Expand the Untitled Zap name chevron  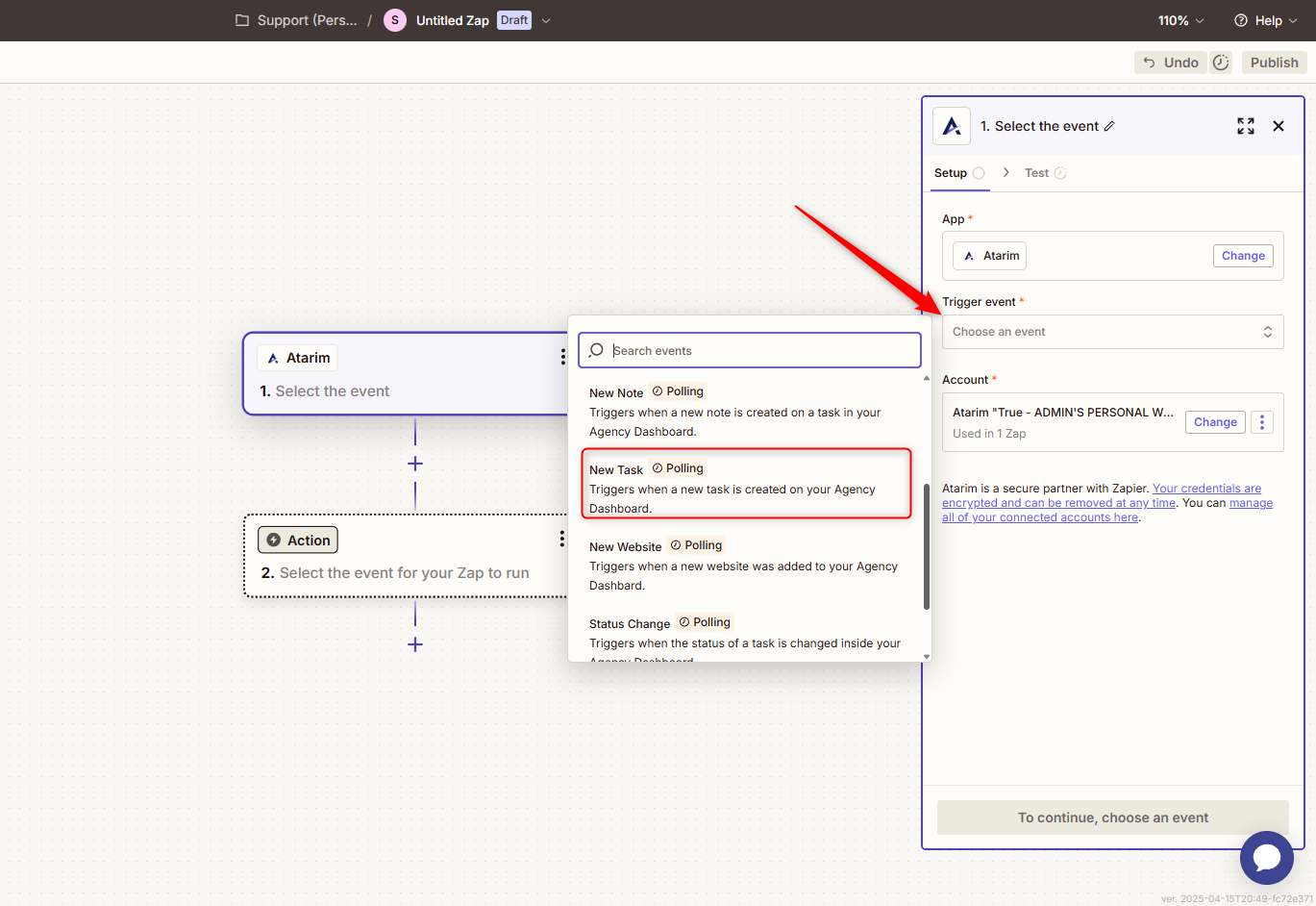[546, 20]
